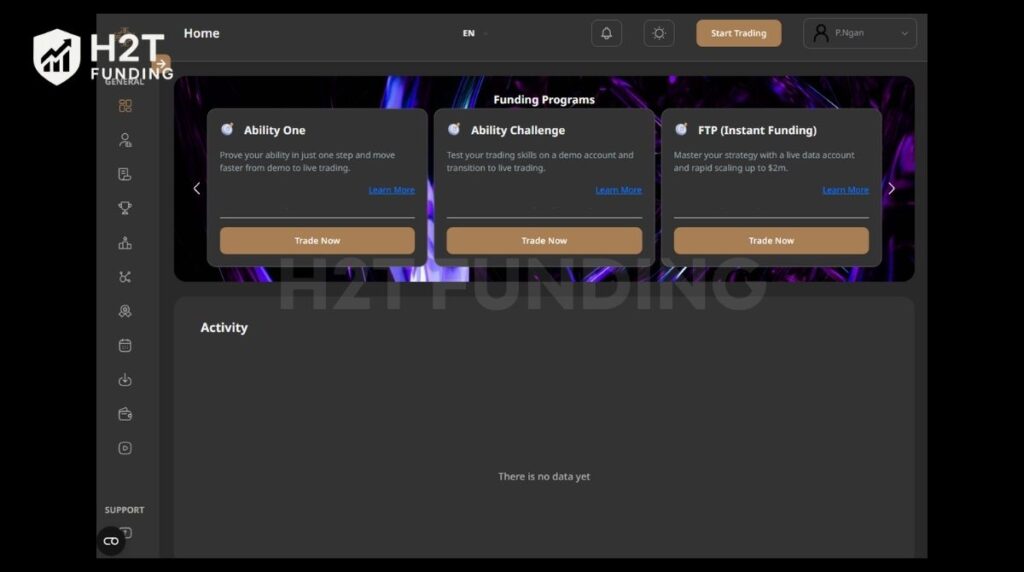Expand sidebar with orange arrow button
Viewport: 1024px width, 572px height.
pyautogui.click(x=161, y=63)
